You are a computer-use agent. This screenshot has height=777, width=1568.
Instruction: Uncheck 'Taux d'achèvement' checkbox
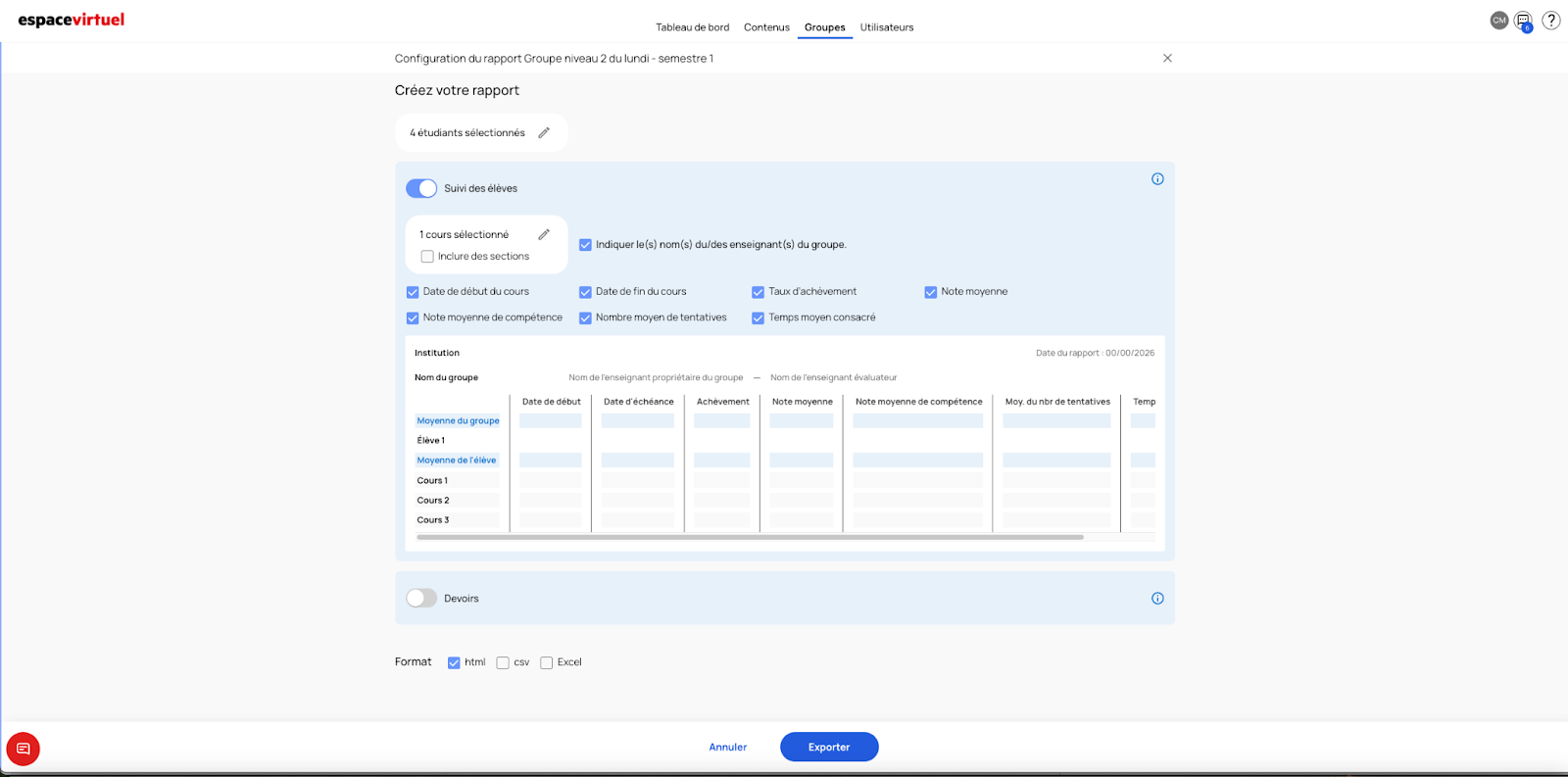click(x=758, y=292)
